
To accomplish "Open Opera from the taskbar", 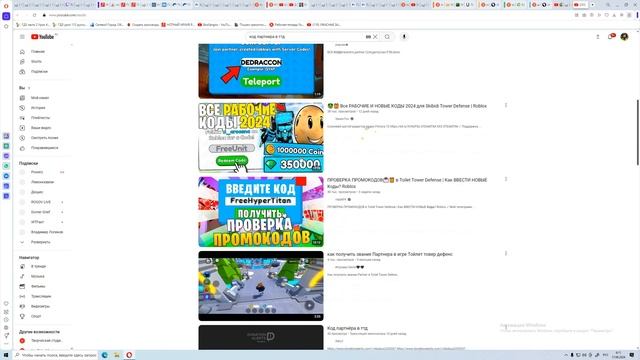I will click(129, 355).
